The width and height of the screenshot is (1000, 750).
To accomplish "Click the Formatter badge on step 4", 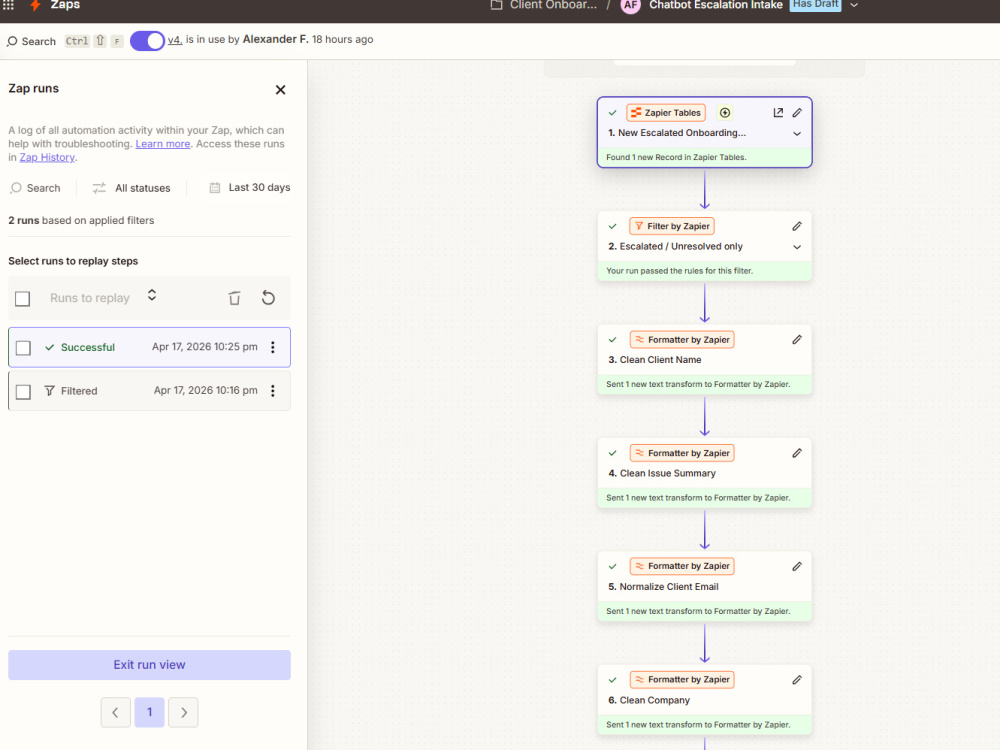I will (x=682, y=453).
